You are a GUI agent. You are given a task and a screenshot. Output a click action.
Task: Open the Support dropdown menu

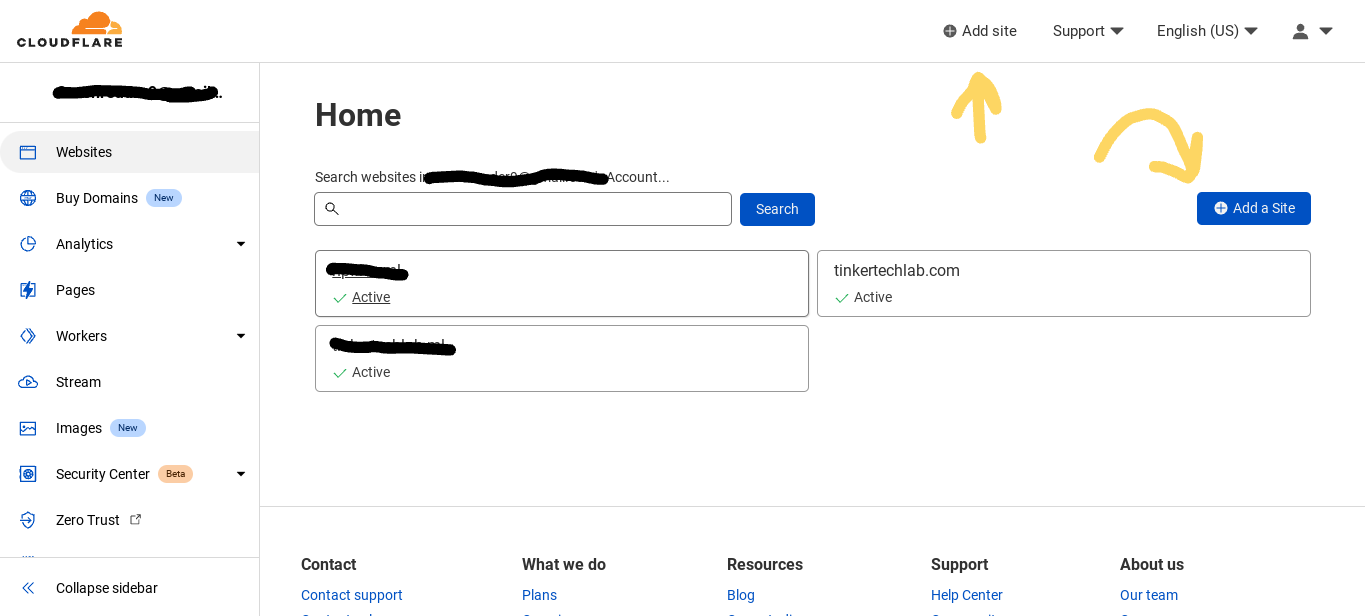point(1088,31)
